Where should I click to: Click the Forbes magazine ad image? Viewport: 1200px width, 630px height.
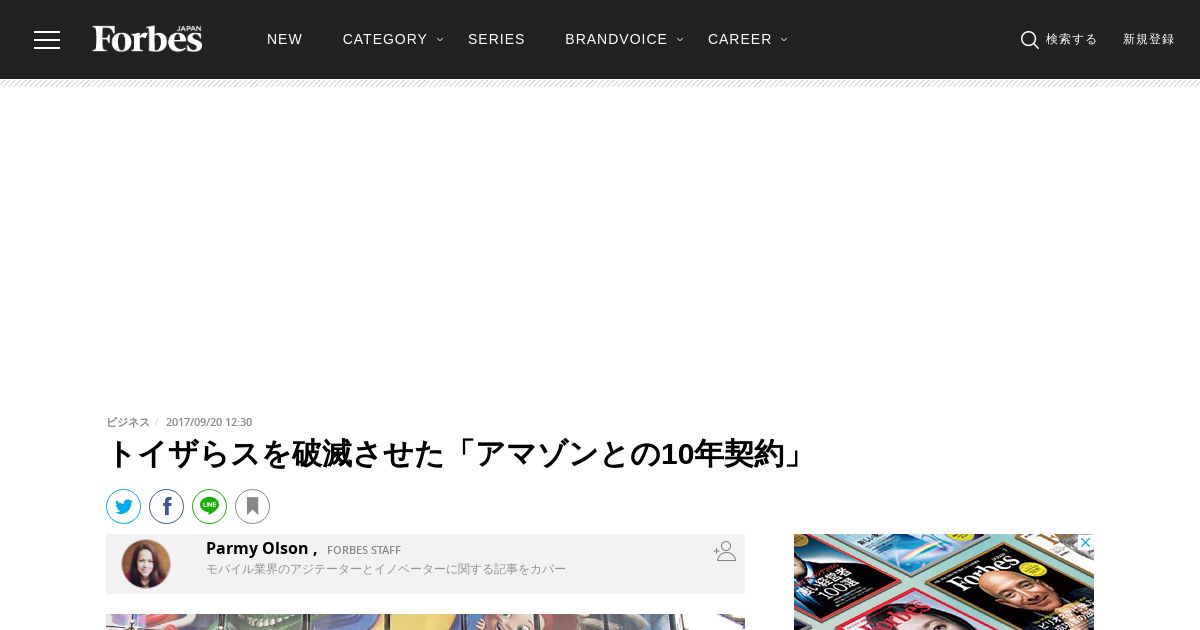[944, 582]
